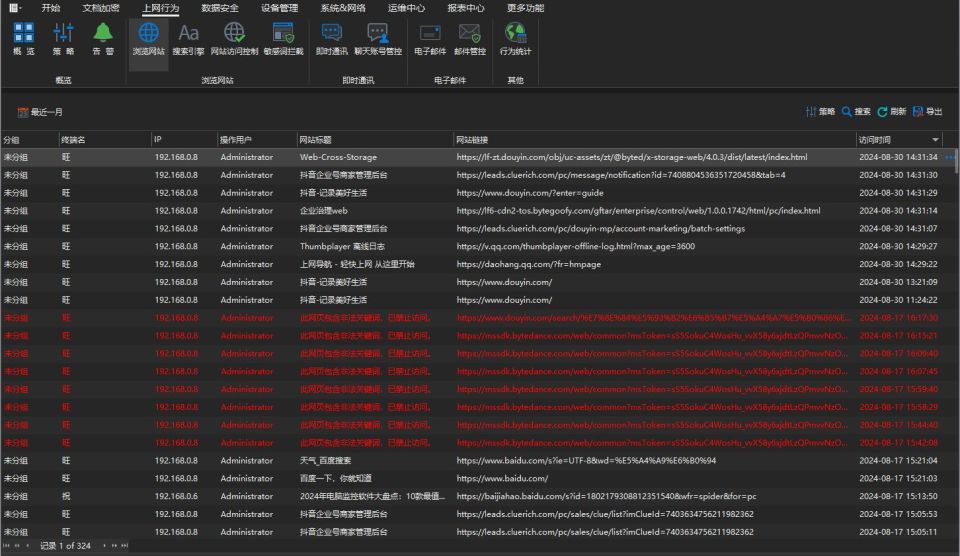Switch to the 数据安全 tab
The image size is (960, 556).
point(220,8)
